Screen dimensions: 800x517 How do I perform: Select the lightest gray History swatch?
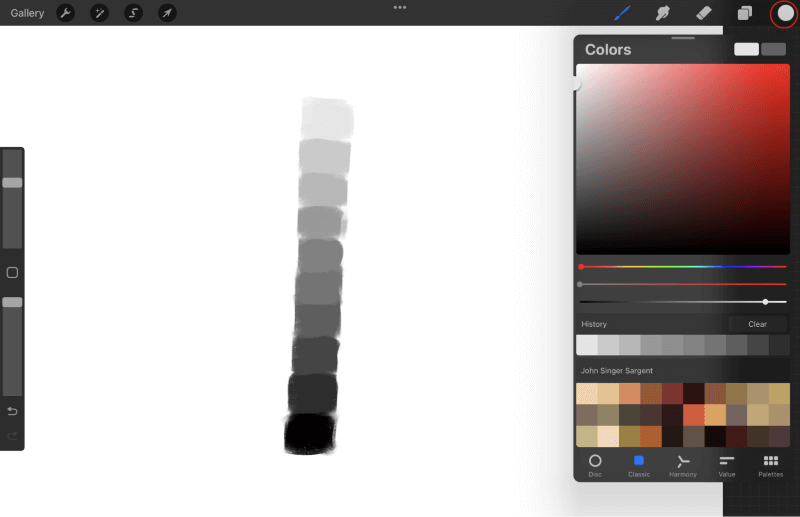pyautogui.click(x=587, y=345)
